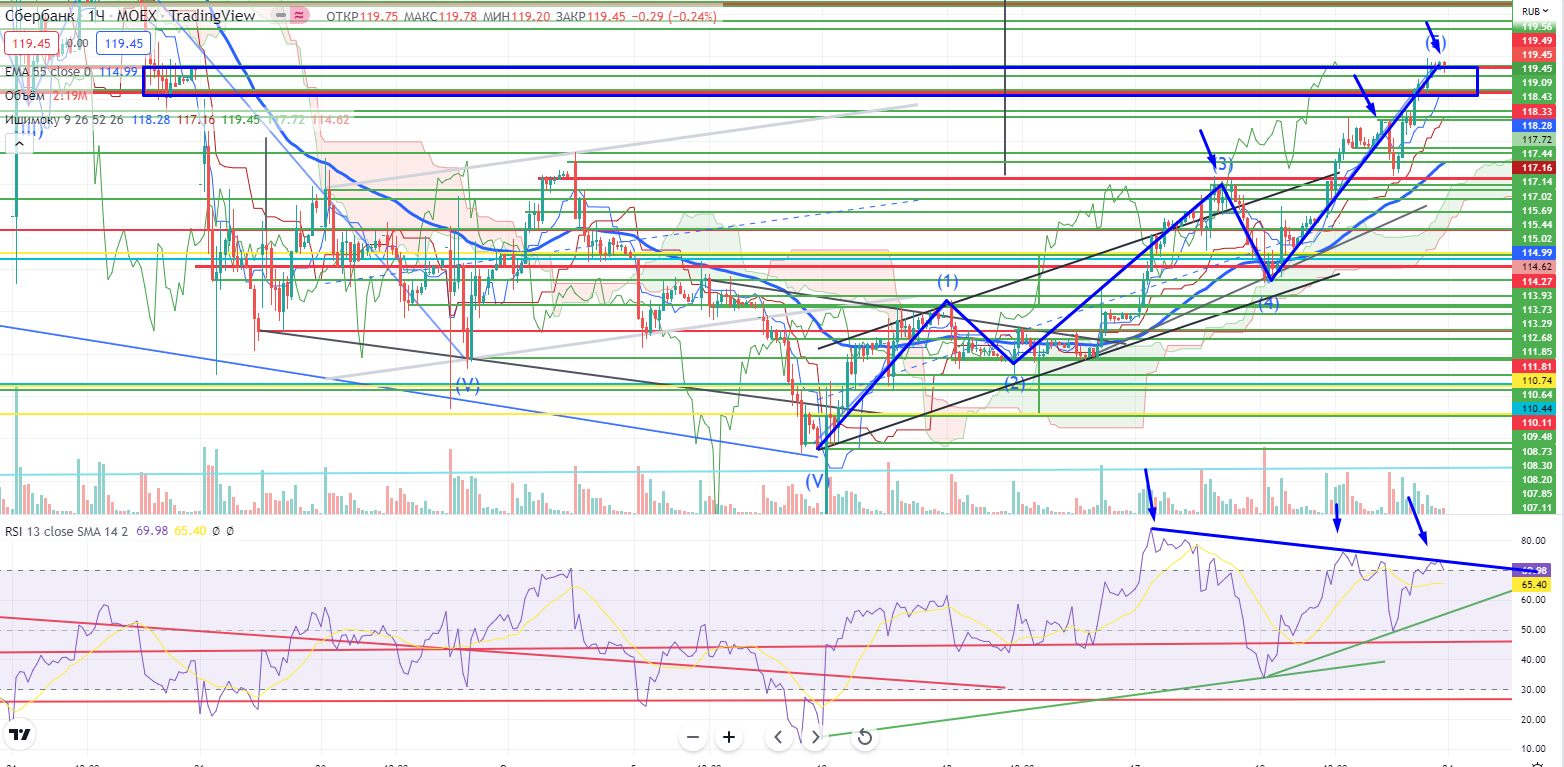The image size is (1564, 767).
Task: Click the zoom out minus button
Action: pos(693,738)
